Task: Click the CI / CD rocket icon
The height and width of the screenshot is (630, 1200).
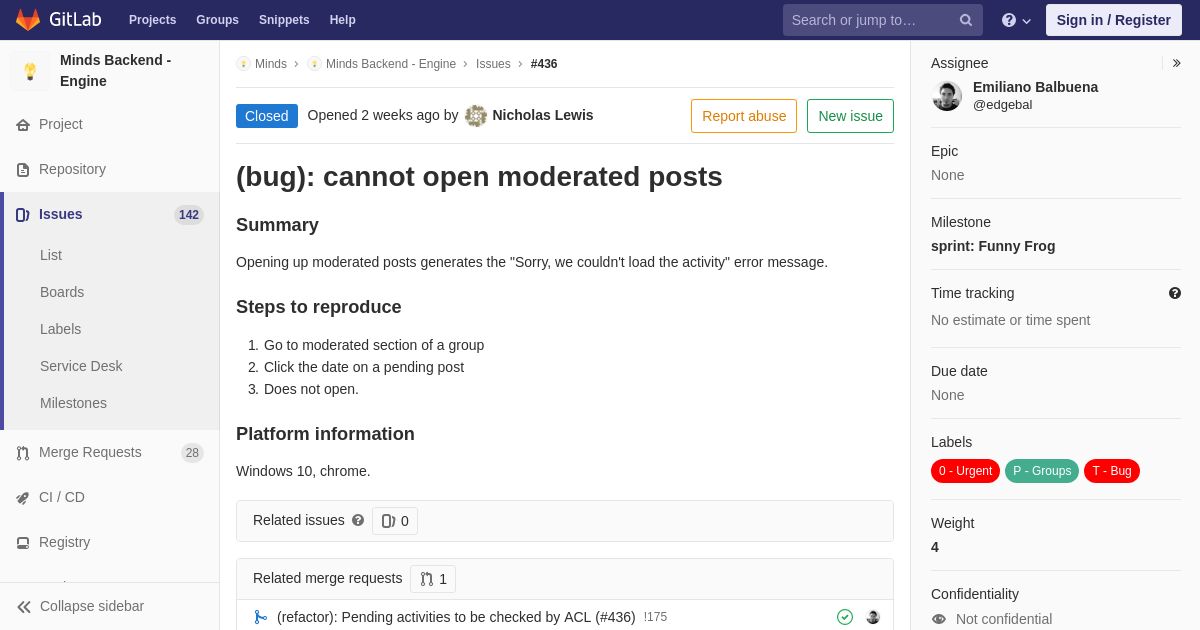Action: pyautogui.click(x=23, y=498)
